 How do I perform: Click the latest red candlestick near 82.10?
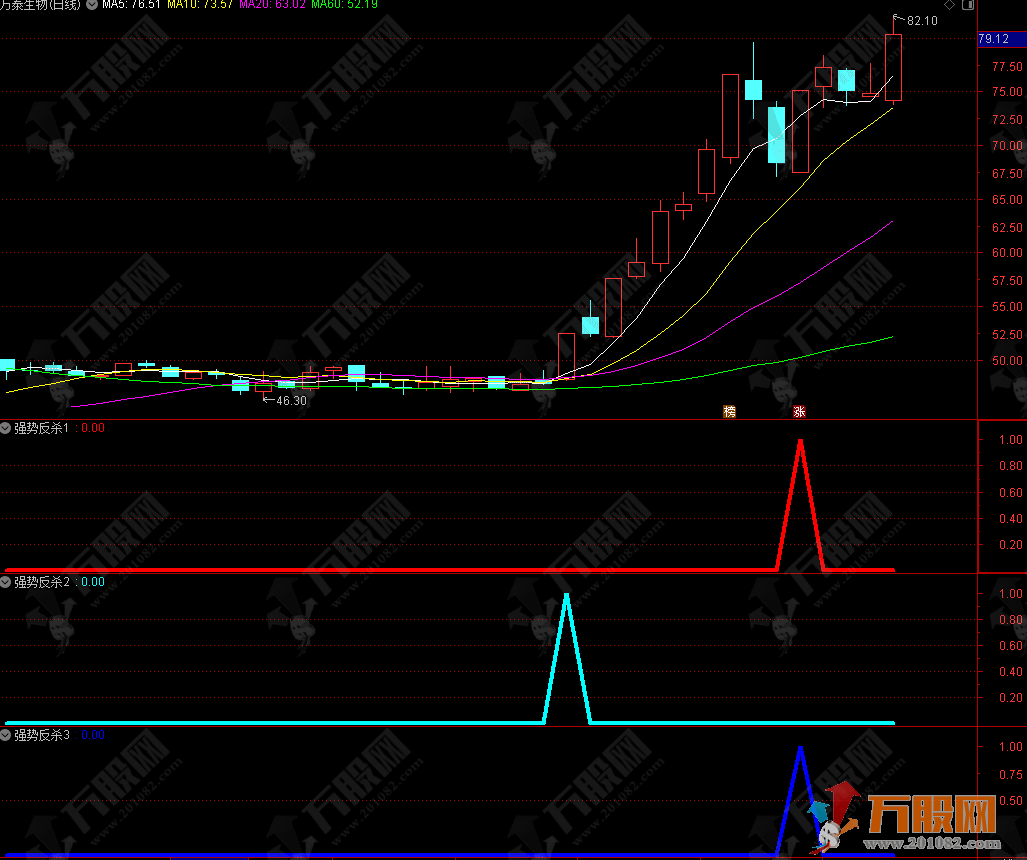(x=893, y=67)
